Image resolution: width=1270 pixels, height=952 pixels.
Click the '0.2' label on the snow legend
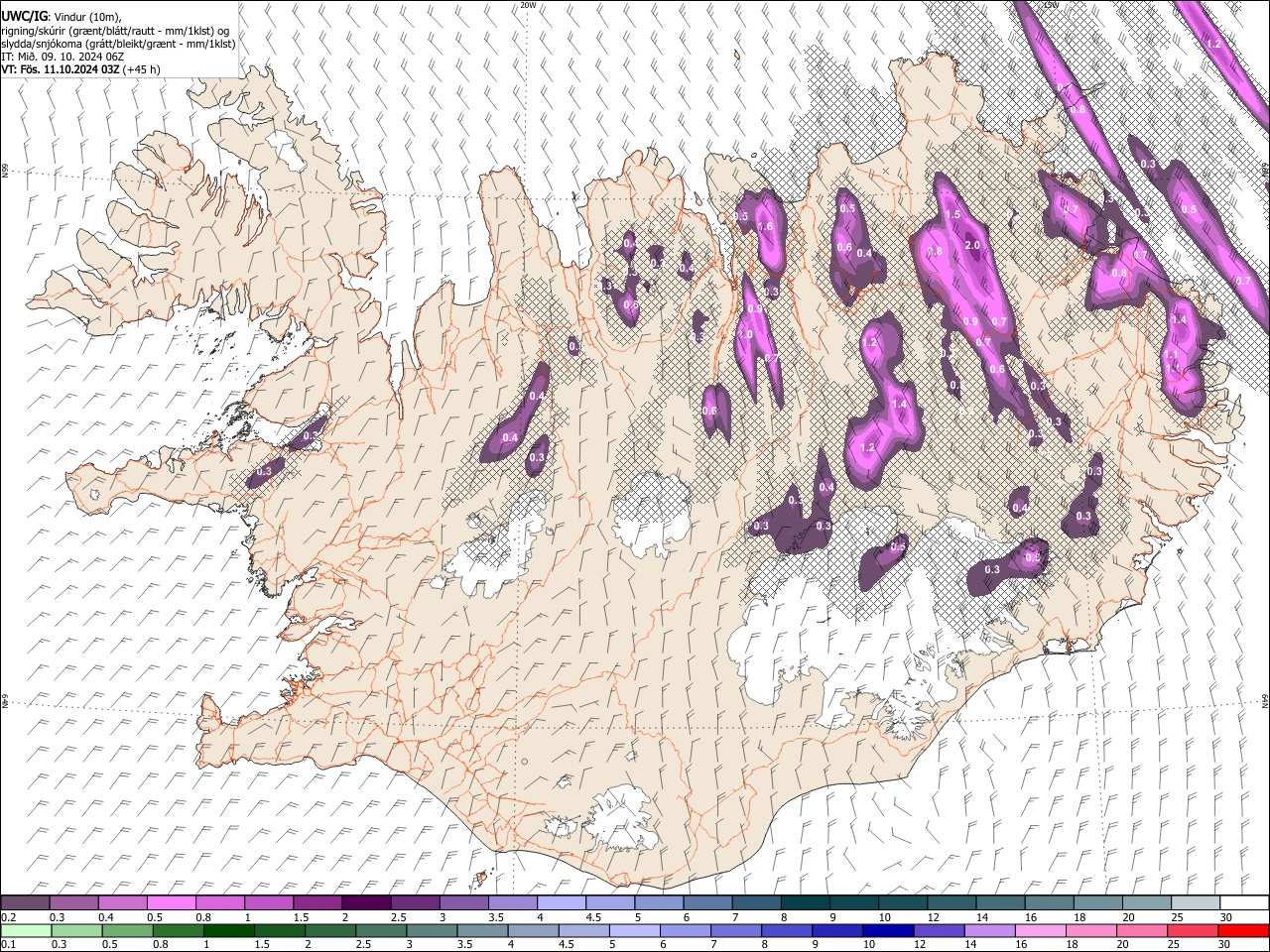pos(8,916)
